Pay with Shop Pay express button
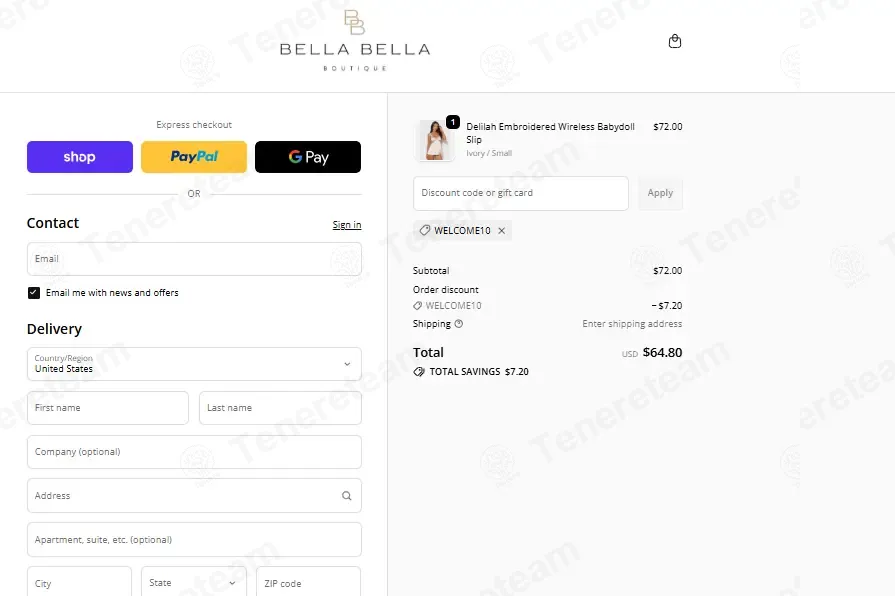The image size is (895, 596). click(x=80, y=157)
